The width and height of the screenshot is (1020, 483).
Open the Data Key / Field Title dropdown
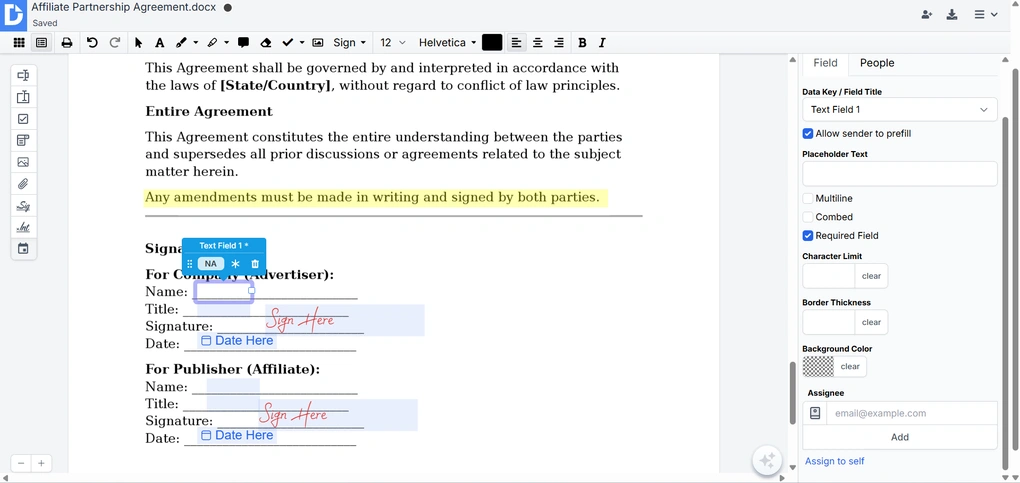click(x=900, y=109)
